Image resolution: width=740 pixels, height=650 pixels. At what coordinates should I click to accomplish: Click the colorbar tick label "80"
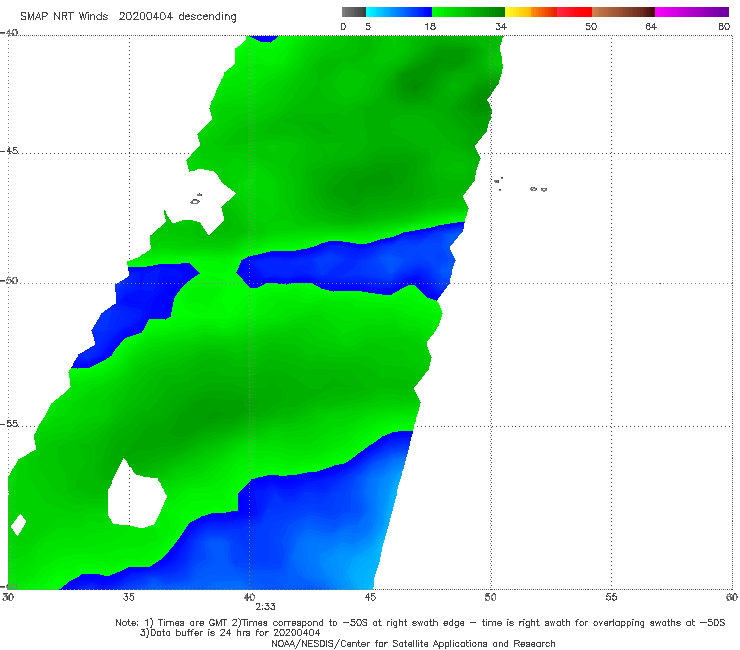(724, 26)
